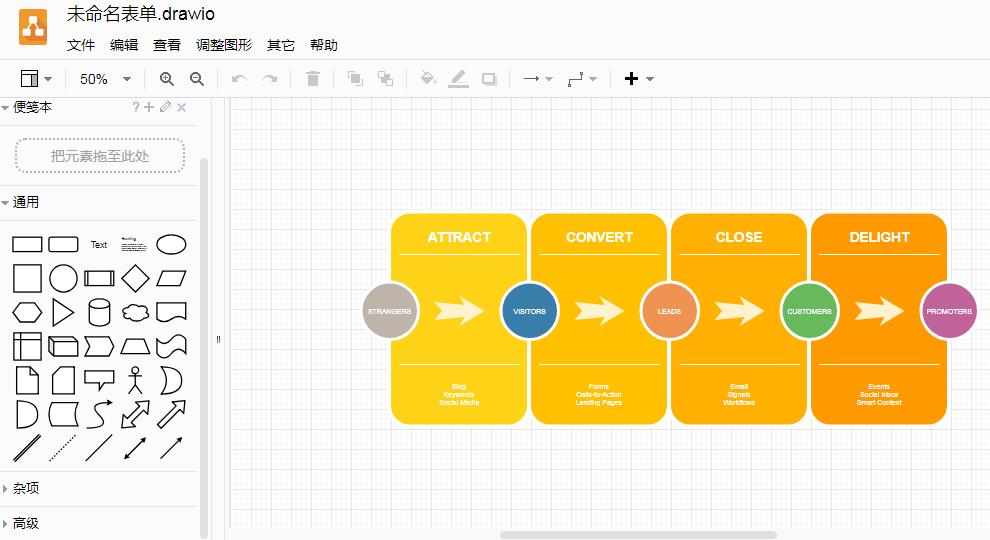Image resolution: width=990 pixels, height=540 pixels.
Task: Open the connection arrow style dropdown
Action: (538, 79)
